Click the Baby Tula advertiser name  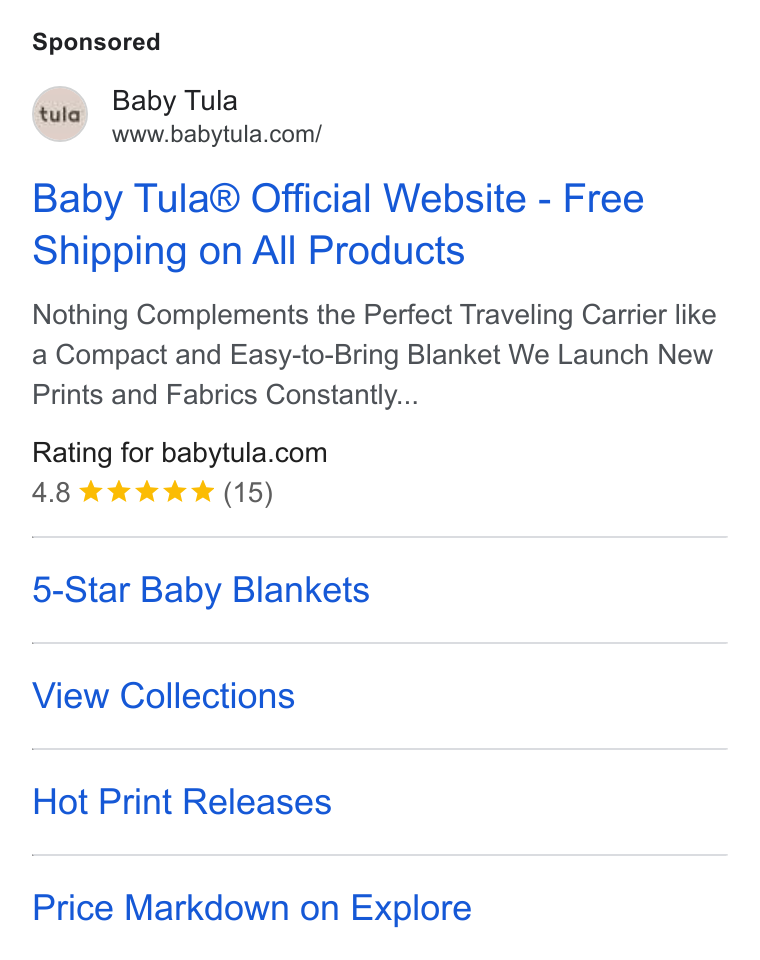(x=175, y=101)
